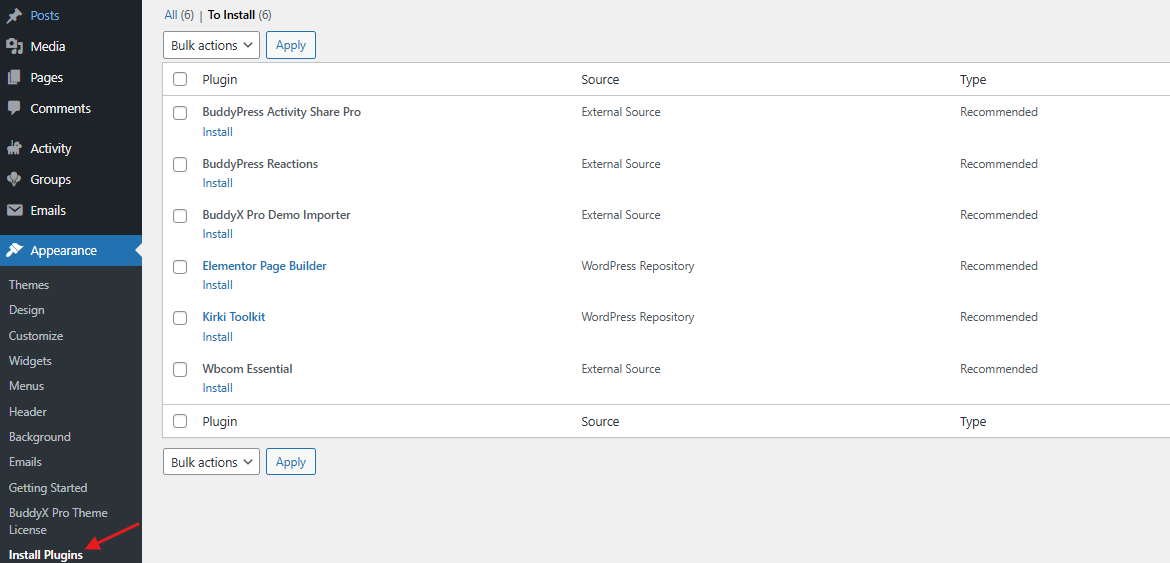Click the Emails envelope icon
Image resolution: width=1170 pixels, height=563 pixels.
coord(14,210)
